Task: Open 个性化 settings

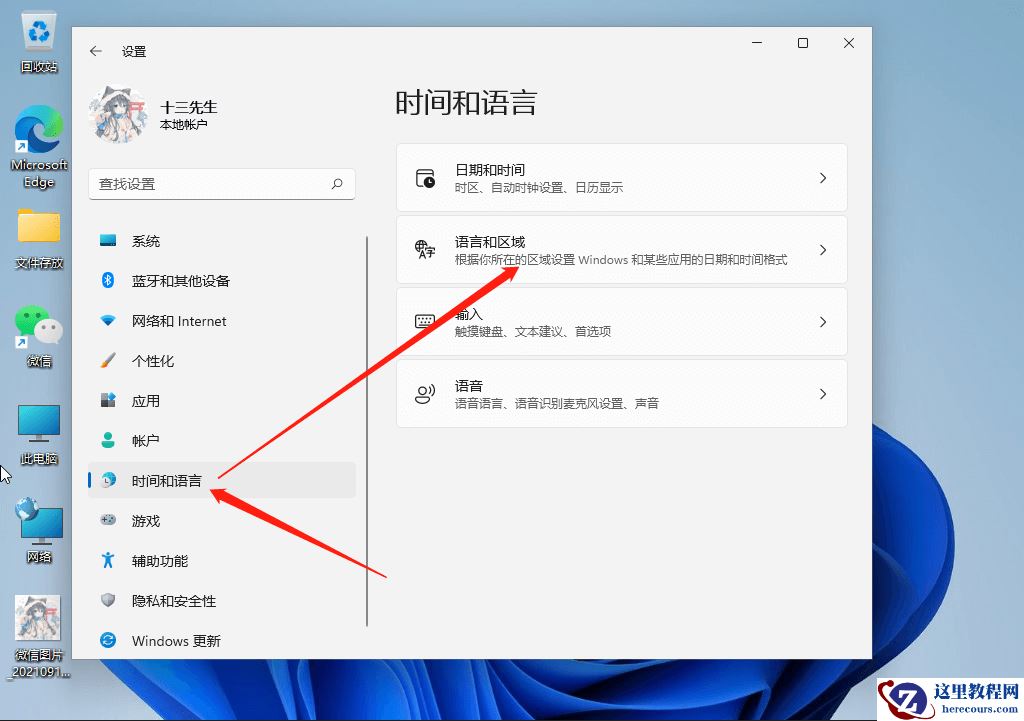Action: [155, 361]
